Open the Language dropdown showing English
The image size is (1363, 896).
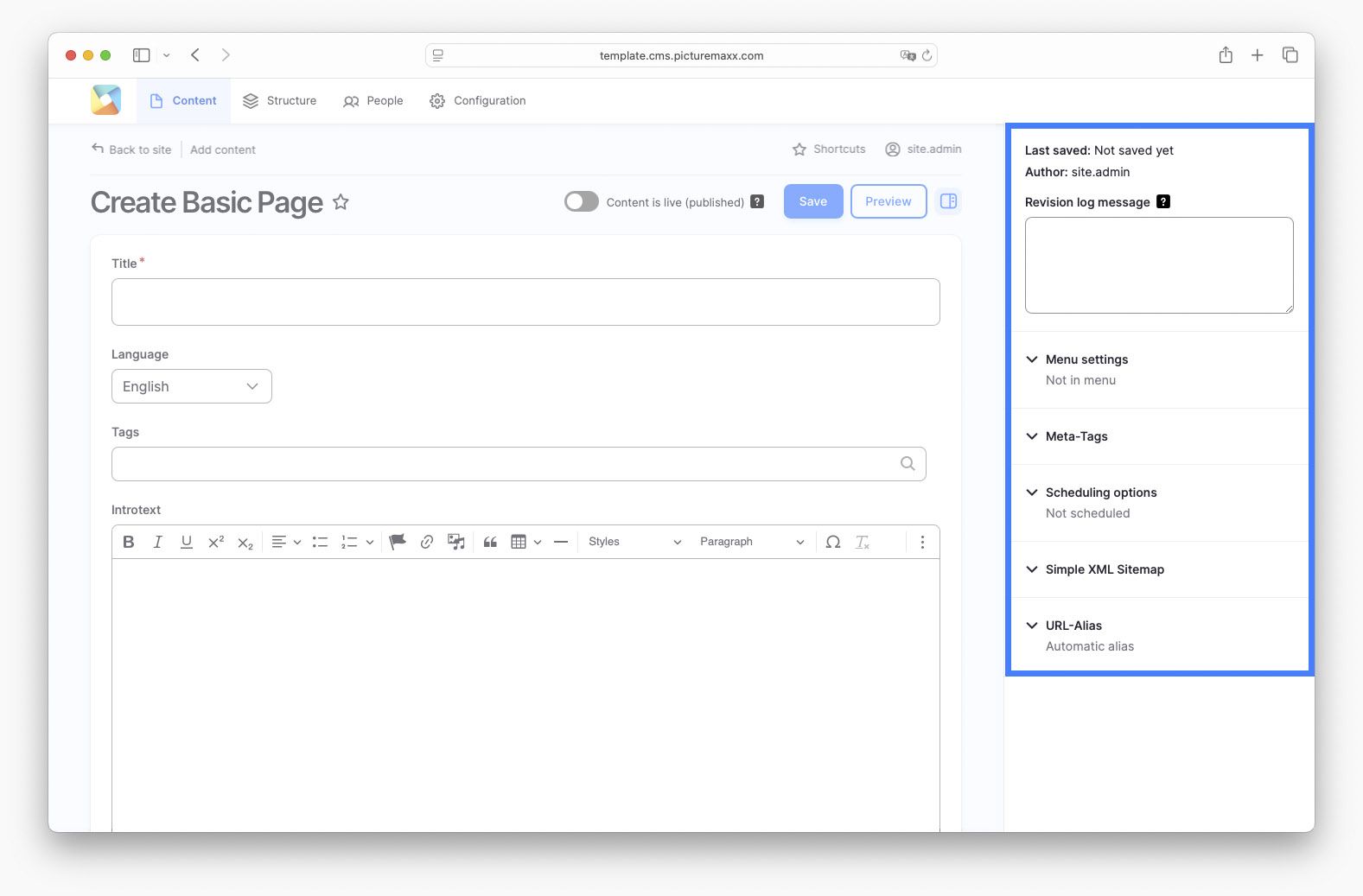[x=191, y=386]
